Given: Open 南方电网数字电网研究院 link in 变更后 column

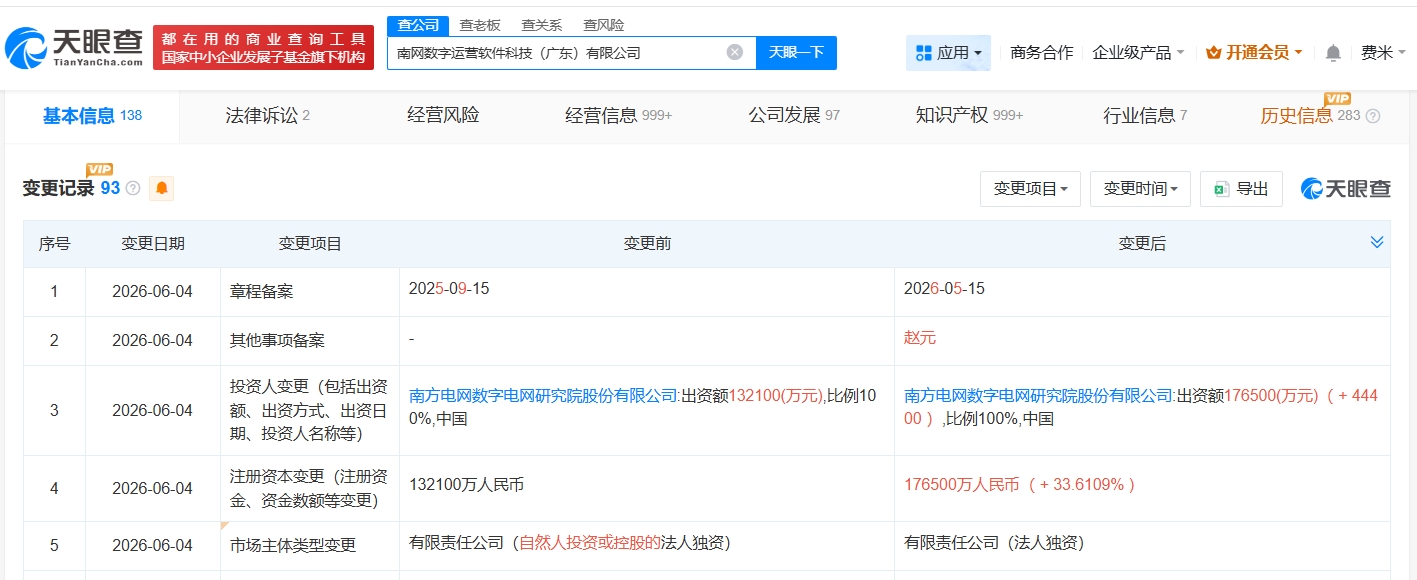Looking at the screenshot, I should click(x=1039, y=395).
